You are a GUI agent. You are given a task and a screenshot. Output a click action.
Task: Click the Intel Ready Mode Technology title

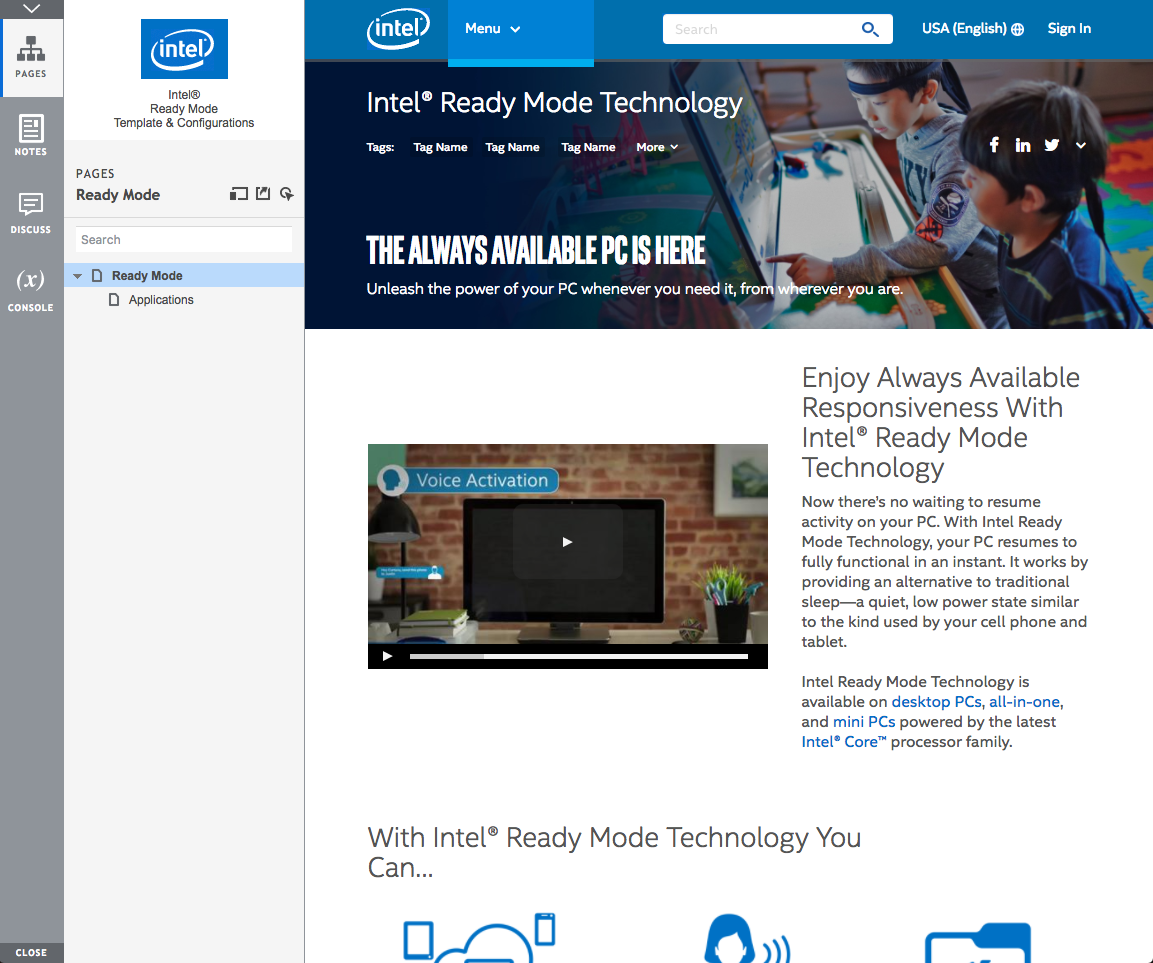click(554, 103)
